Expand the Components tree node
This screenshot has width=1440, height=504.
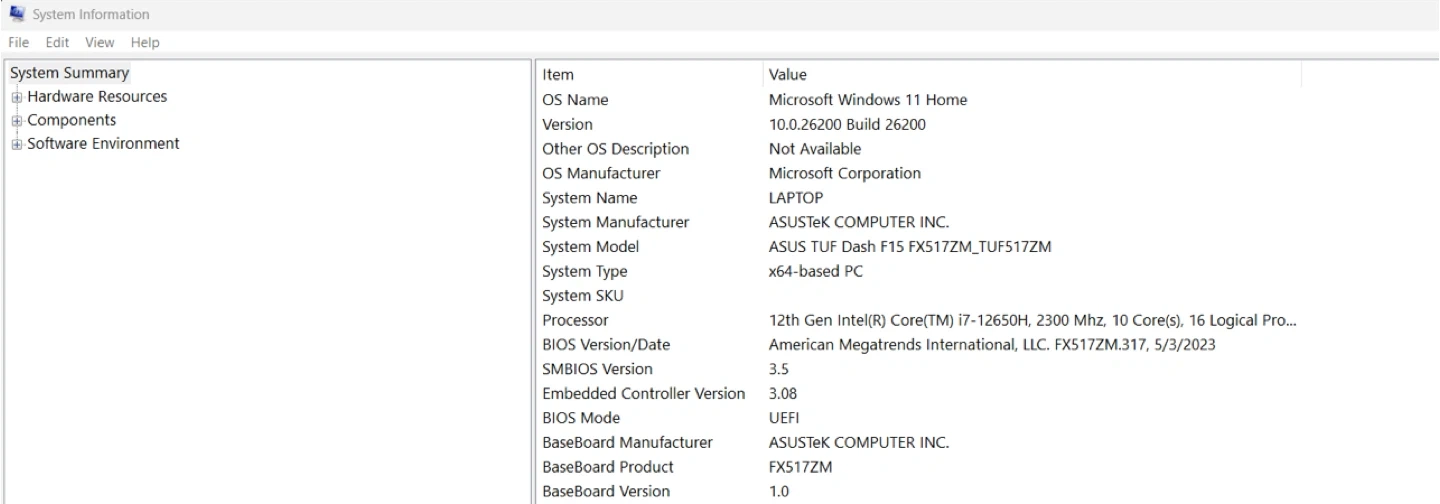(16, 121)
